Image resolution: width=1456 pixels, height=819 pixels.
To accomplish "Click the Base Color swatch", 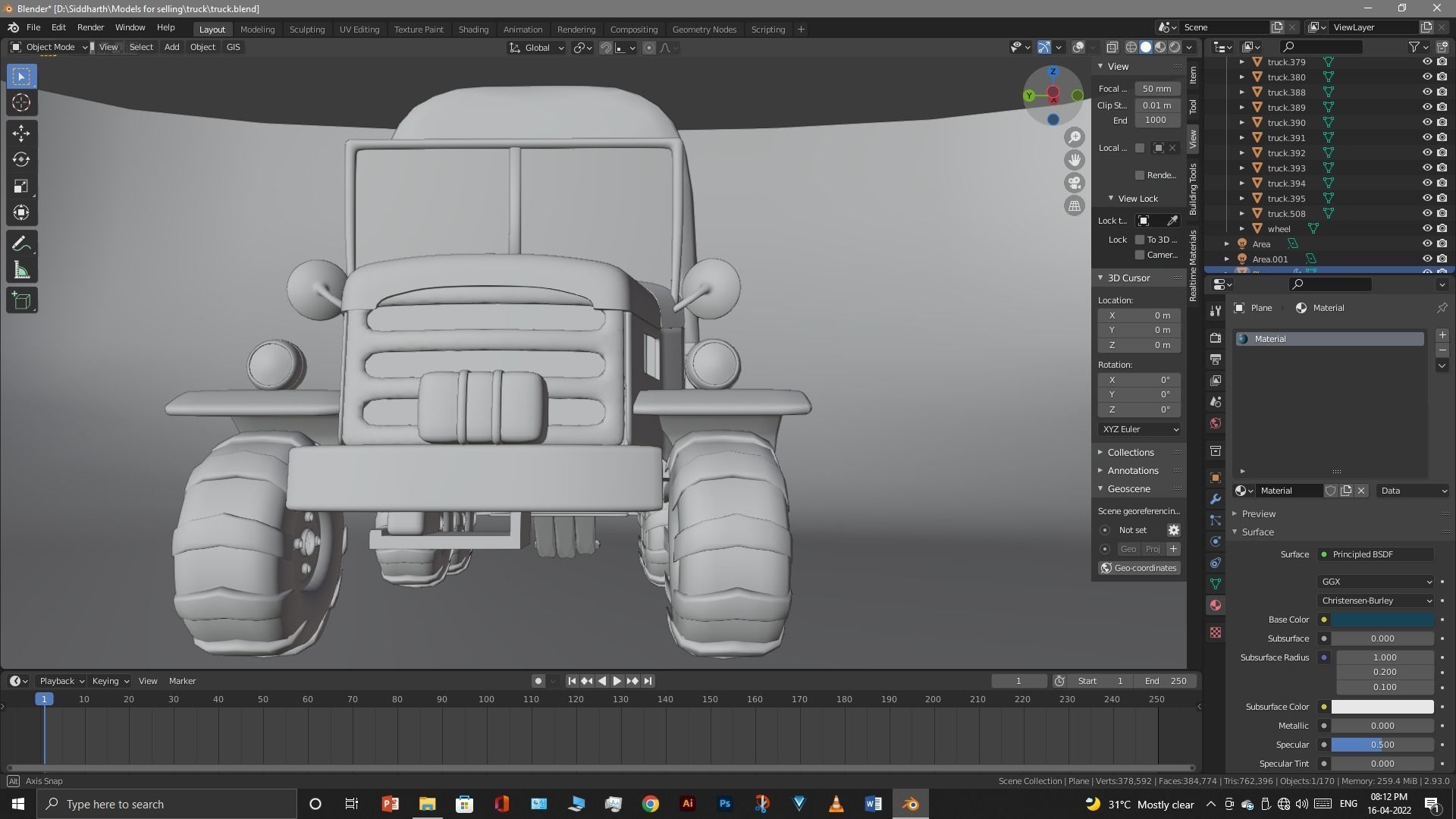I will point(1382,620).
